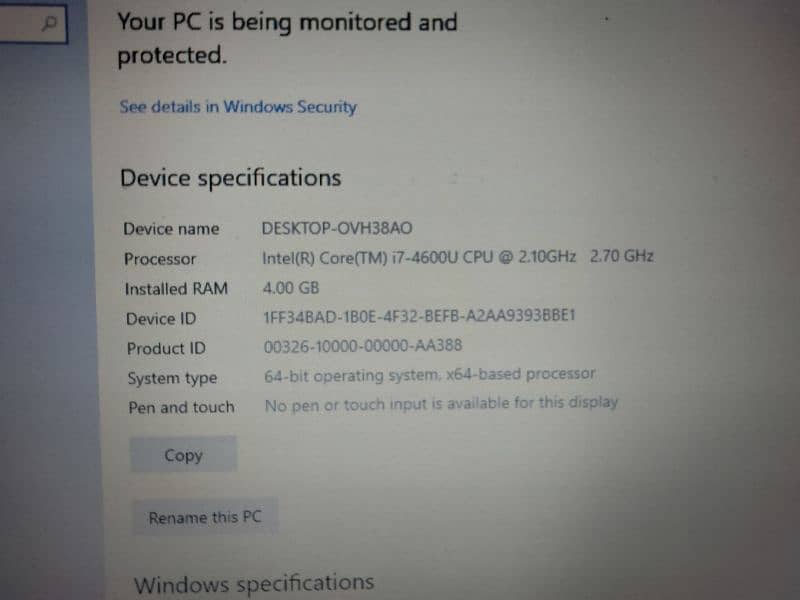
Task: Select the DESKTOP-OVH38AO device name value
Action: point(337,228)
